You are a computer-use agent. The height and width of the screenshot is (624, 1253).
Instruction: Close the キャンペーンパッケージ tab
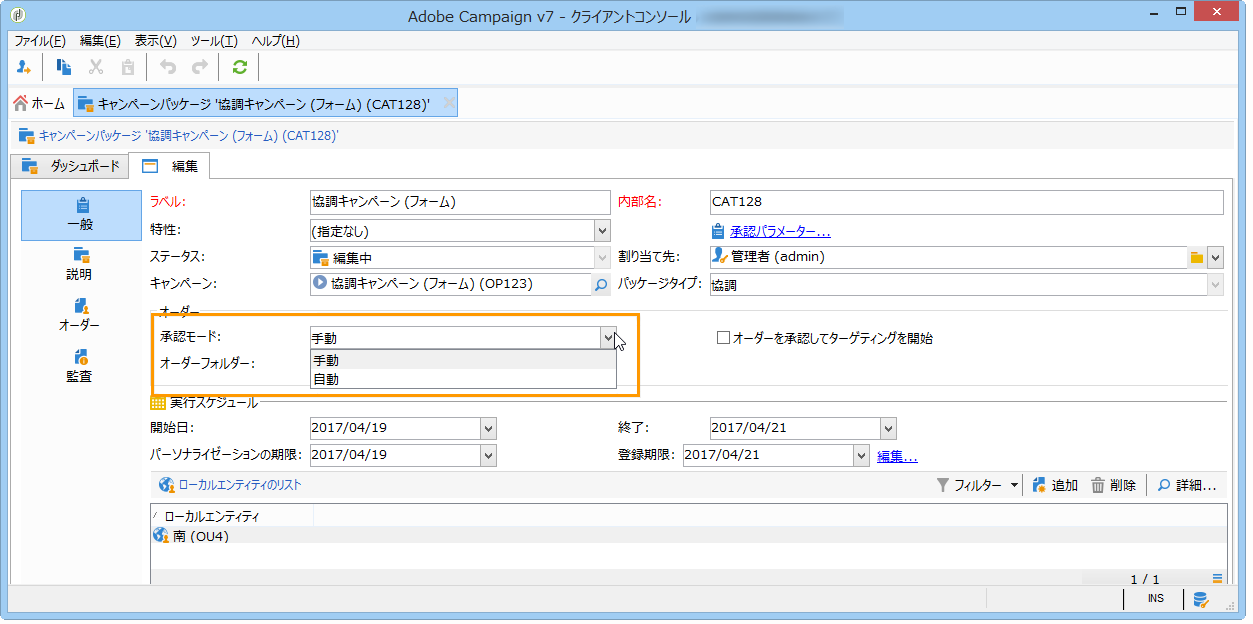[449, 103]
